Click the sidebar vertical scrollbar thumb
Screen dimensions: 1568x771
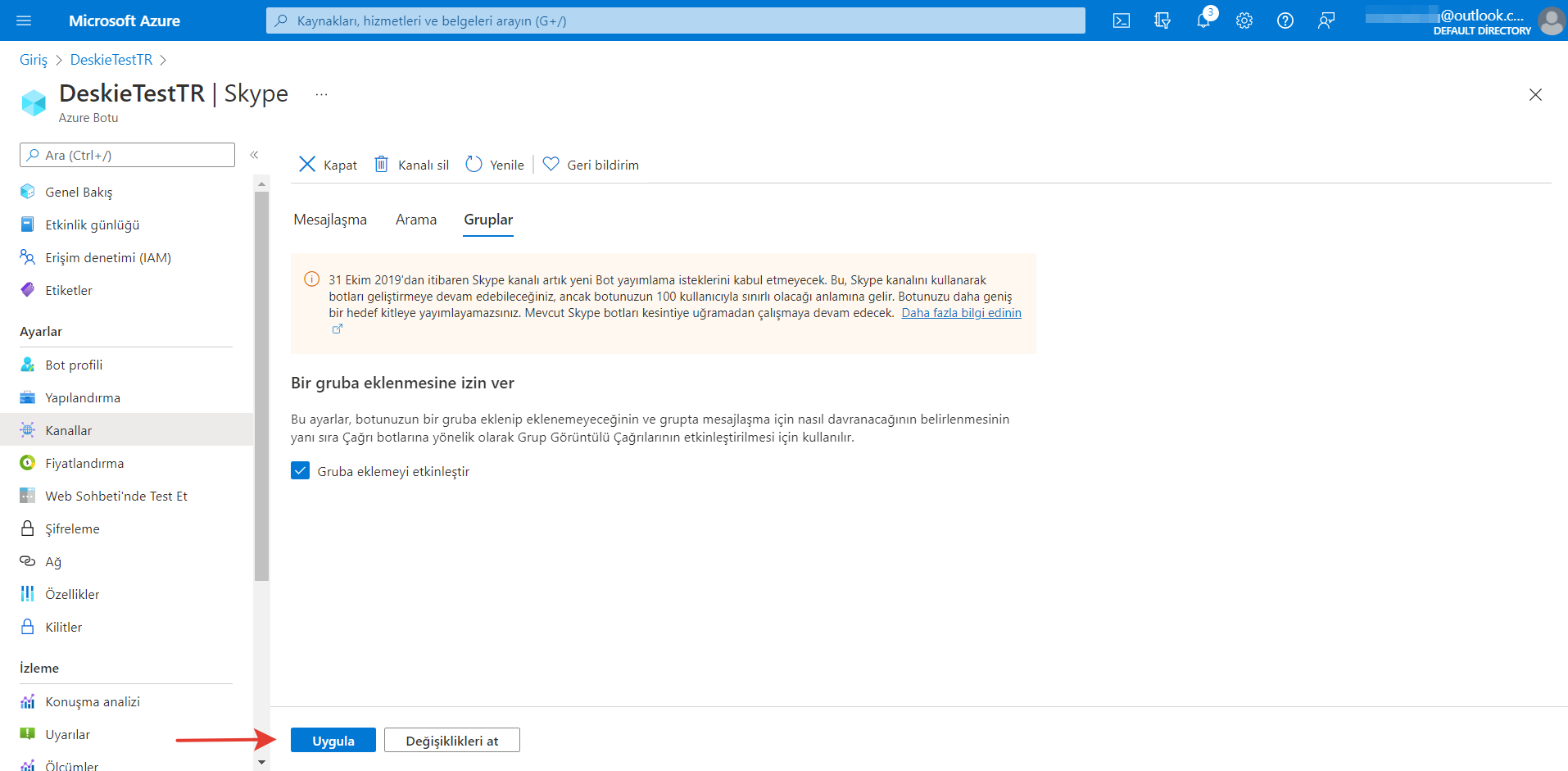[x=261, y=385]
